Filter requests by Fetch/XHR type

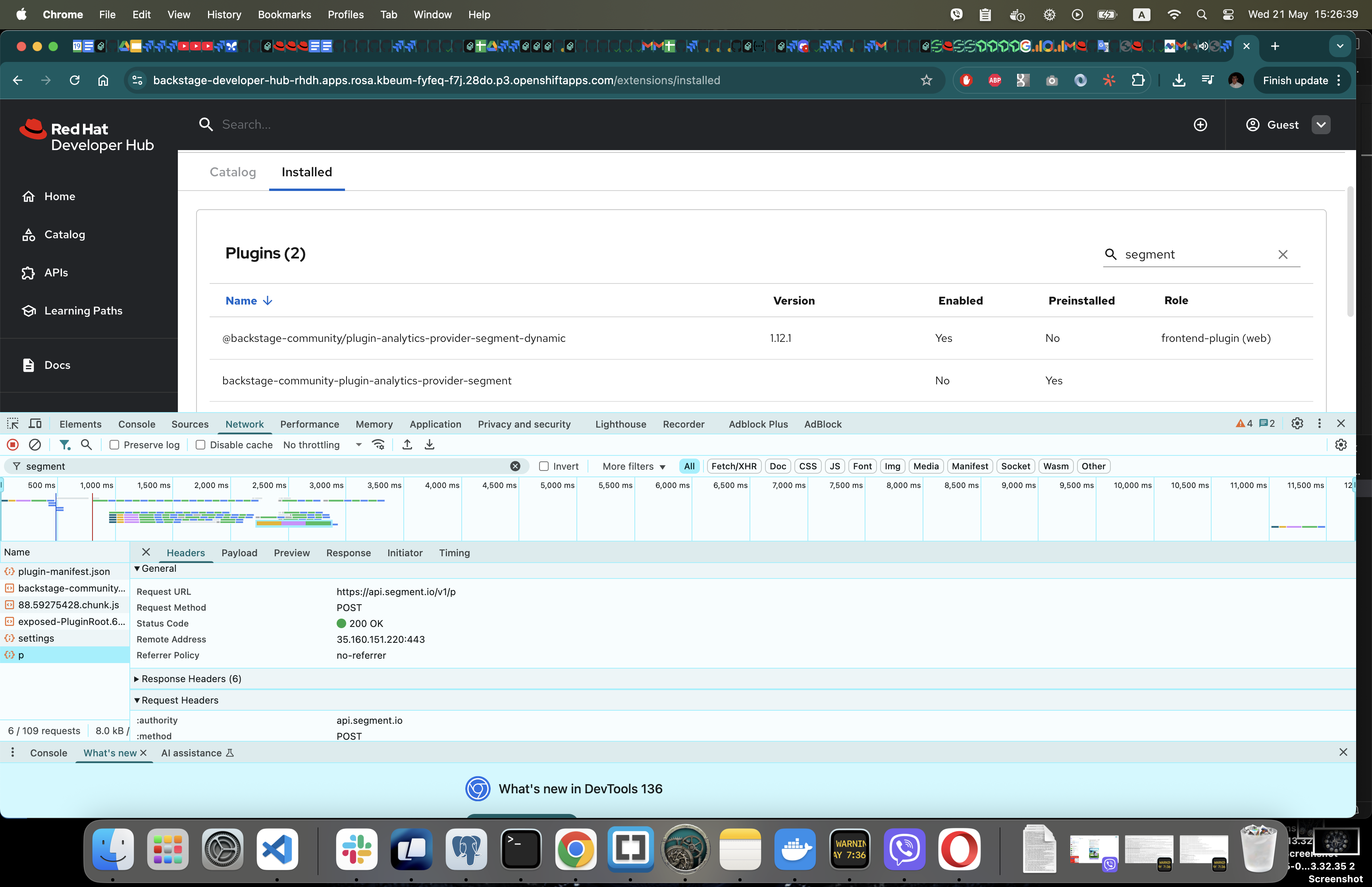pyautogui.click(x=734, y=466)
